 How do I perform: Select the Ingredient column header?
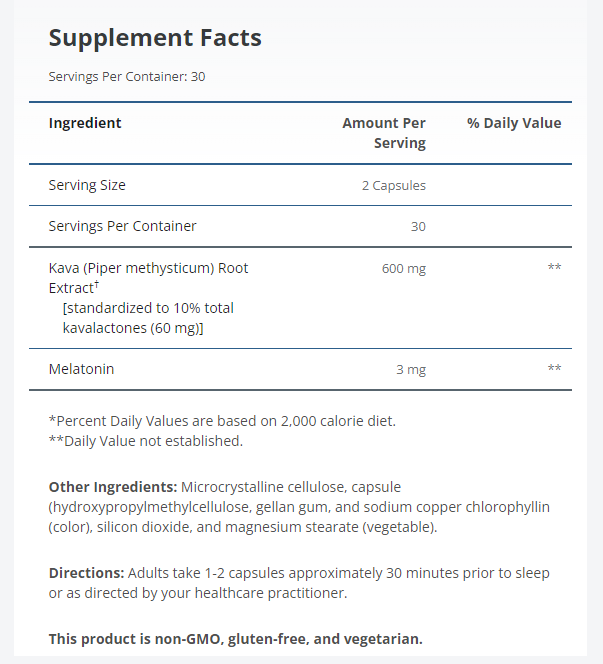coord(85,123)
